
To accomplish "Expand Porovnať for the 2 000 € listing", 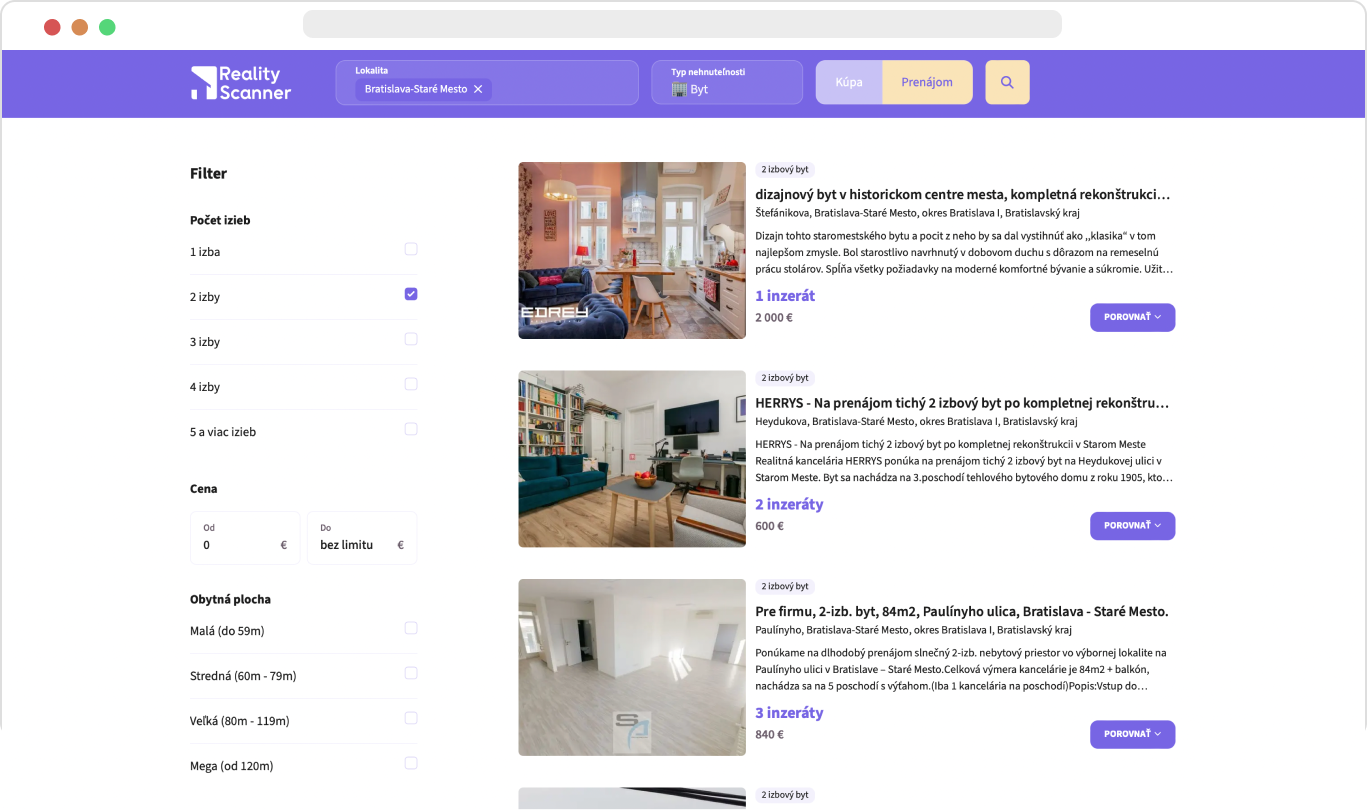I will pyautogui.click(x=1132, y=317).
